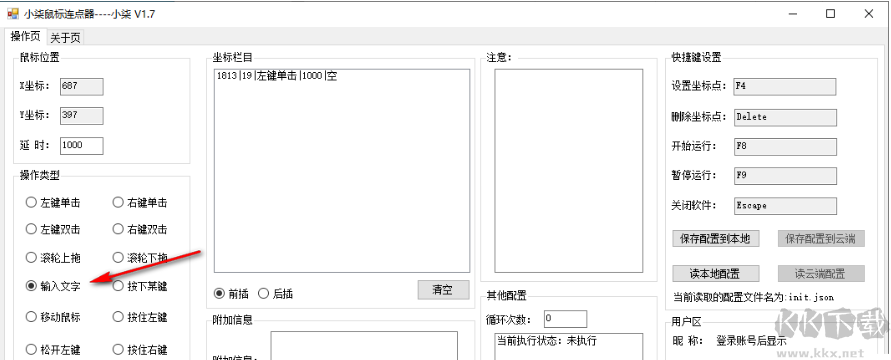Choose the 松开左键 option
891x360 pixels.
click(x=53, y=349)
